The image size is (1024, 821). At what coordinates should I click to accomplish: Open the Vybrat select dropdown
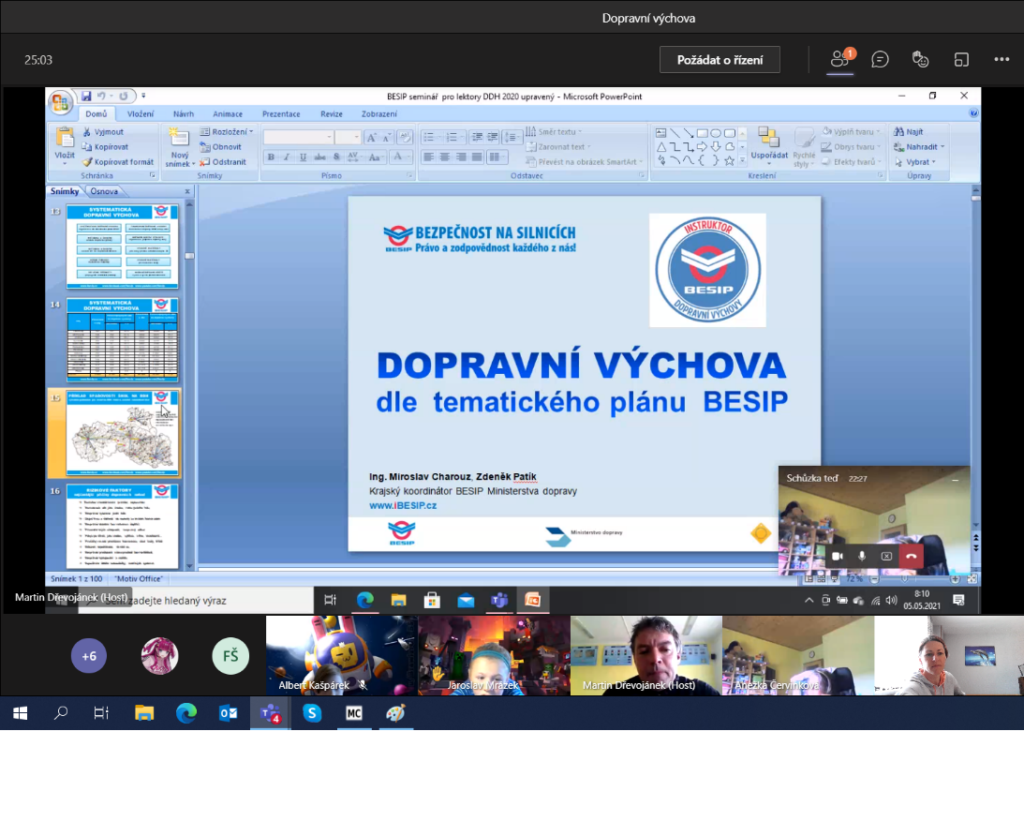click(x=914, y=162)
